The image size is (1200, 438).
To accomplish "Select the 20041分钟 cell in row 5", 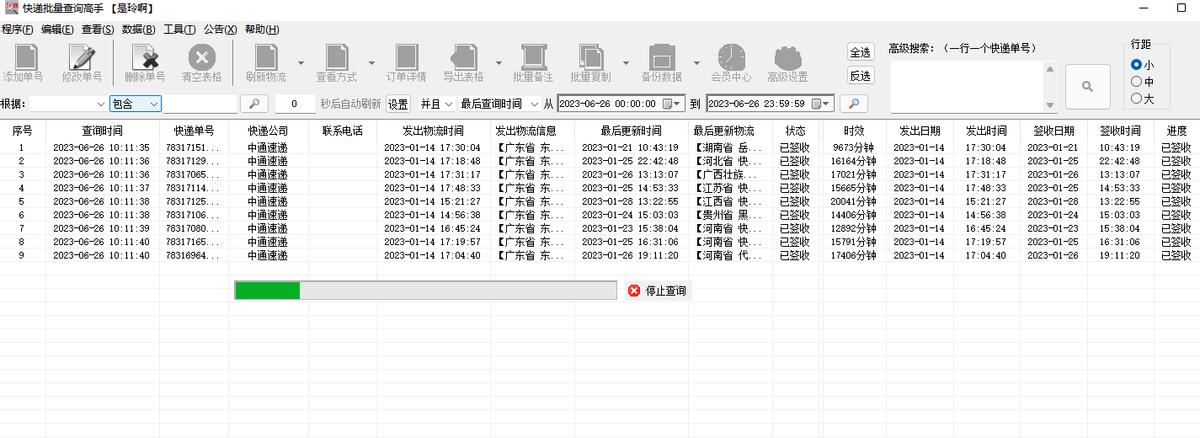I will [853, 202].
